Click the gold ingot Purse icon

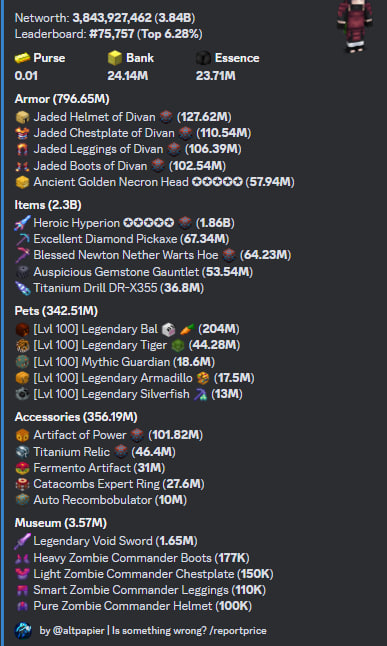[x=22, y=58]
